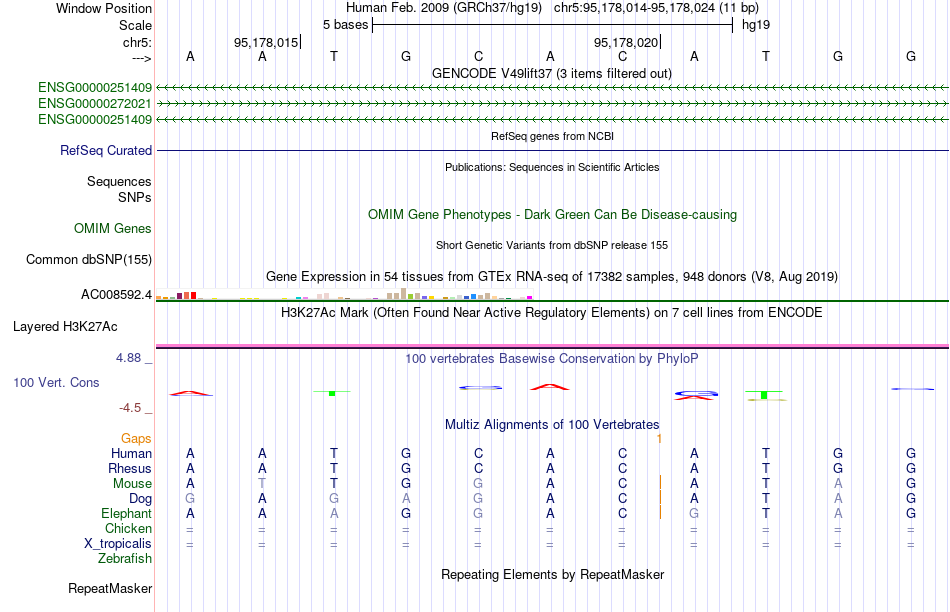The image size is (950, 612).
Task: Click the 5 bases scale bar
Action: coord(552,25)
